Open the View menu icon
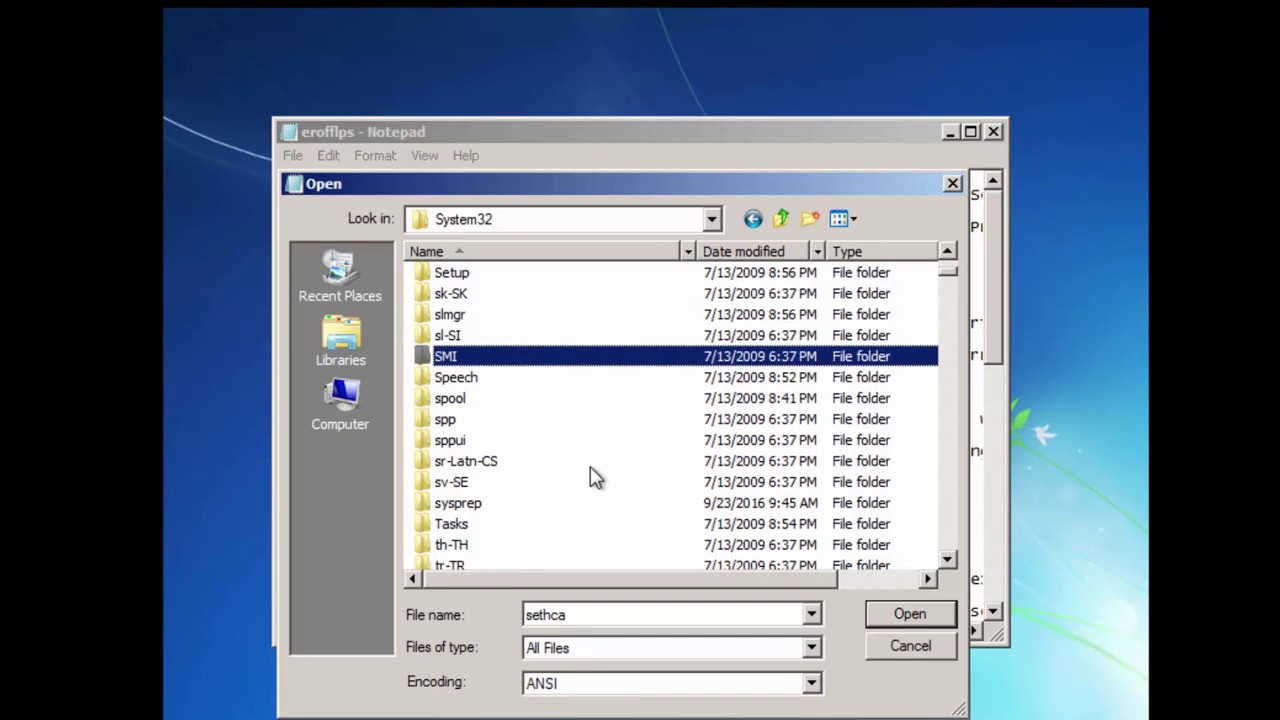1280x720 pixels. tap(838, 219)
